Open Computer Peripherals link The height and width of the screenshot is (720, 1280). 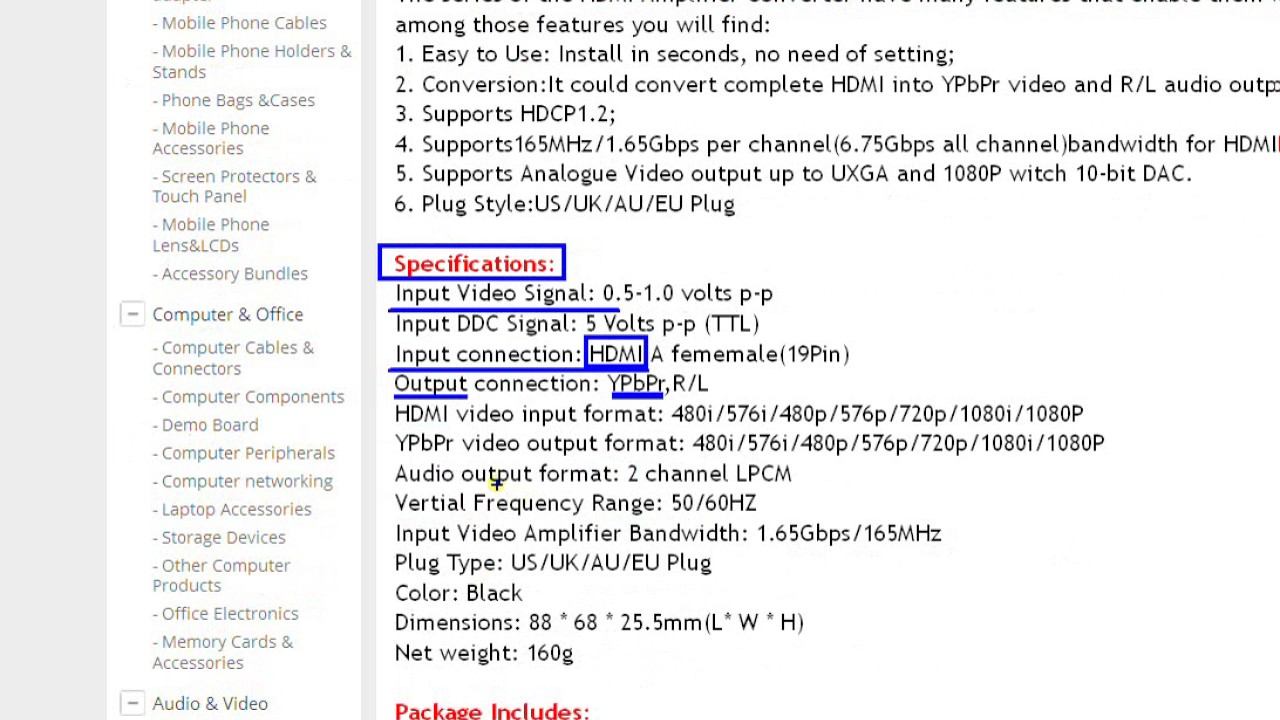pos(244,453)
